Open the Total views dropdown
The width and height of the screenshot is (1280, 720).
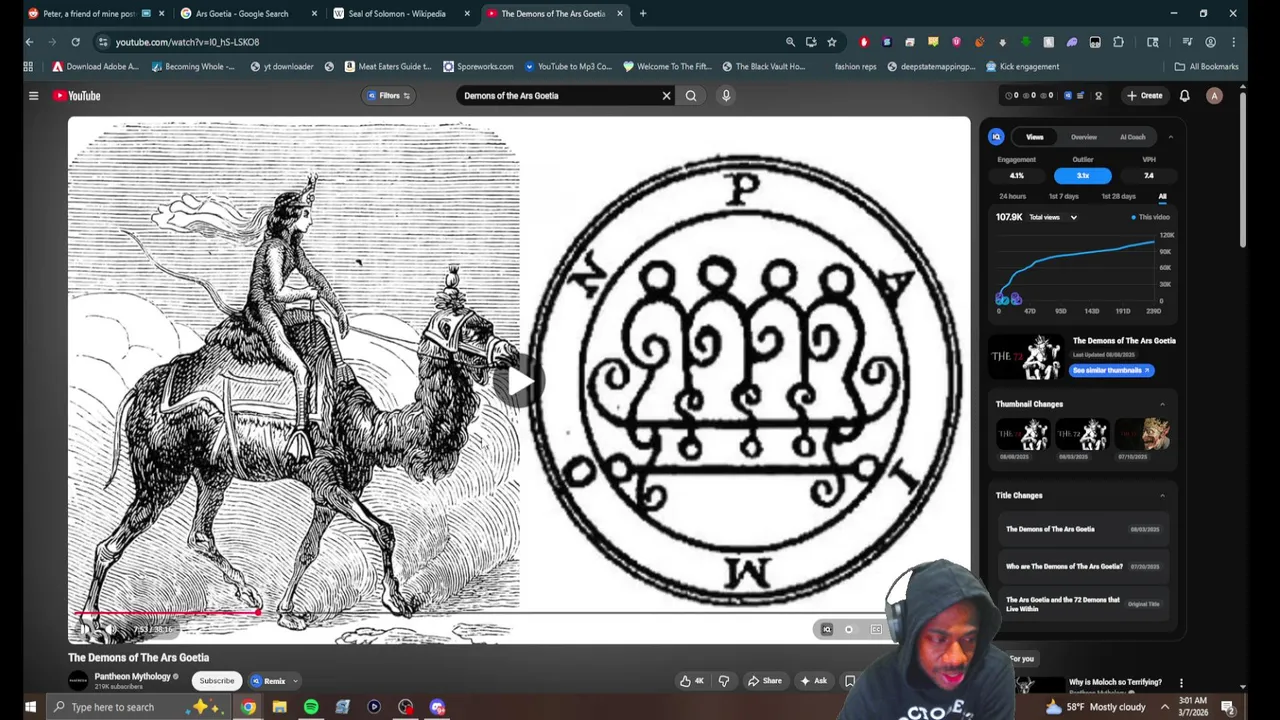(x=1053, y=217)
